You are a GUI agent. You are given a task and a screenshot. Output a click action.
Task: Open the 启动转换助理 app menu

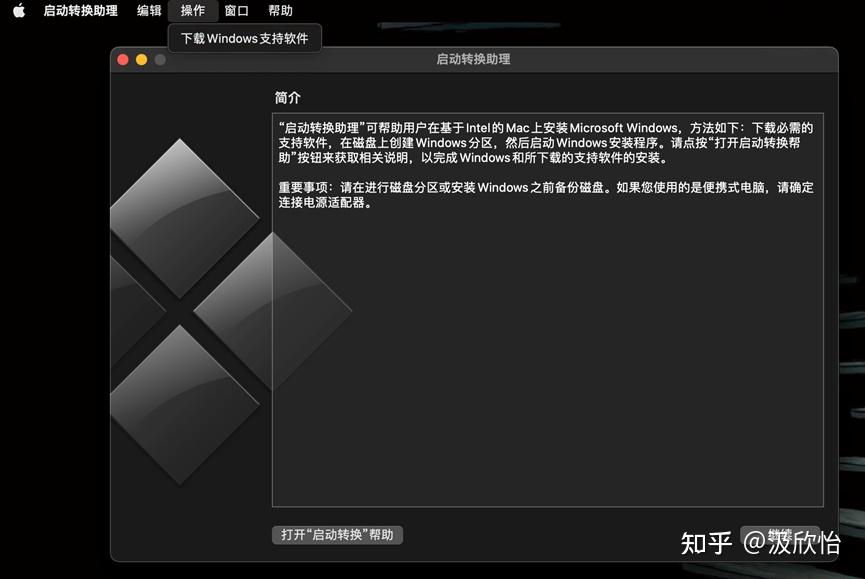[x=81, y=10]
